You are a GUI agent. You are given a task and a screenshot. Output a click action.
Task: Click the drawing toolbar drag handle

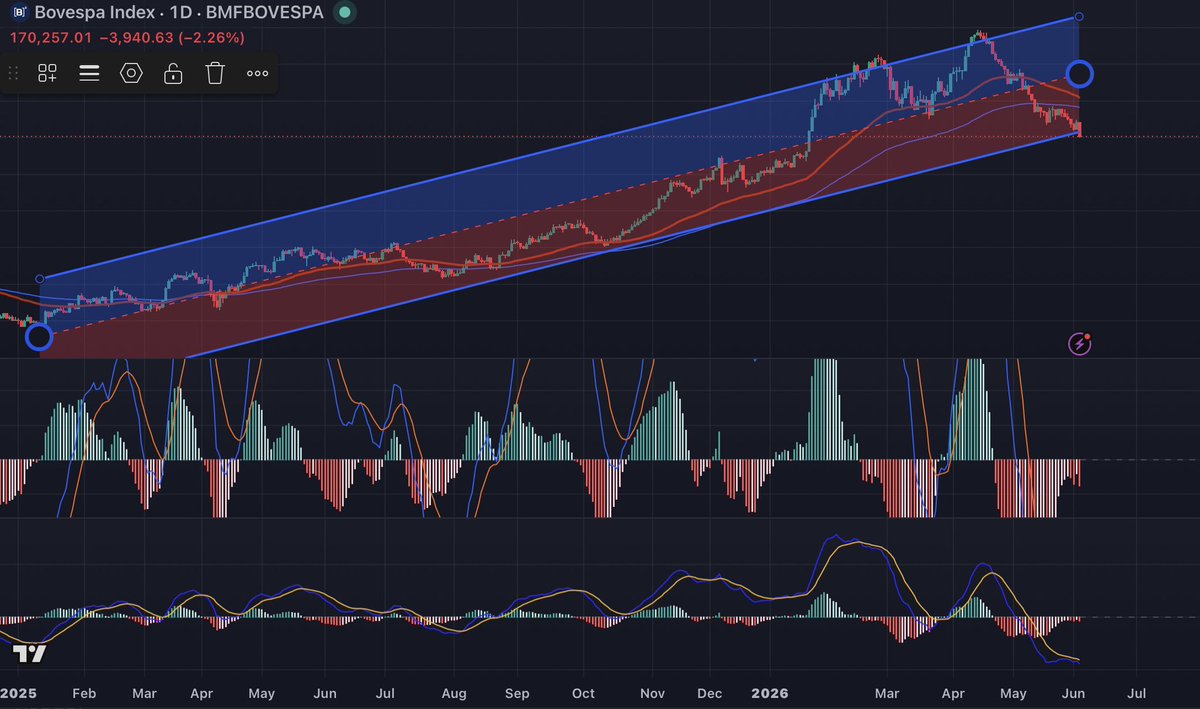(x=13, y=73)
